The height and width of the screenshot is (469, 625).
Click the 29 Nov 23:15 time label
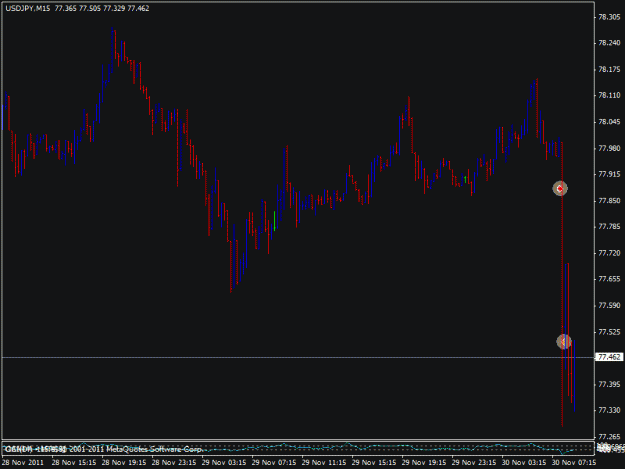pos(474,463)
